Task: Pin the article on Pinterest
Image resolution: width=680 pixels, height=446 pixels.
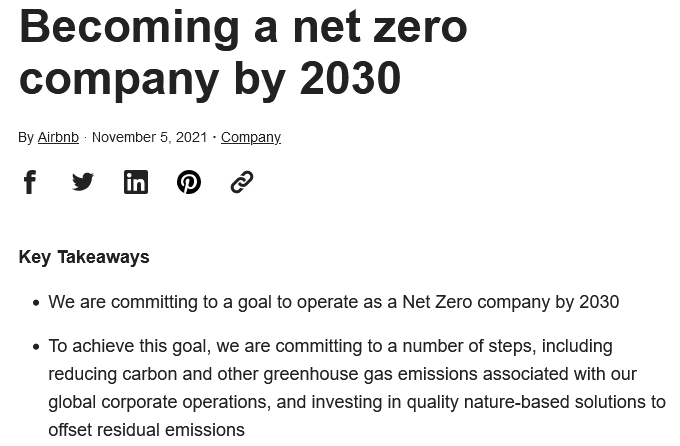Action: coord(189,182)
